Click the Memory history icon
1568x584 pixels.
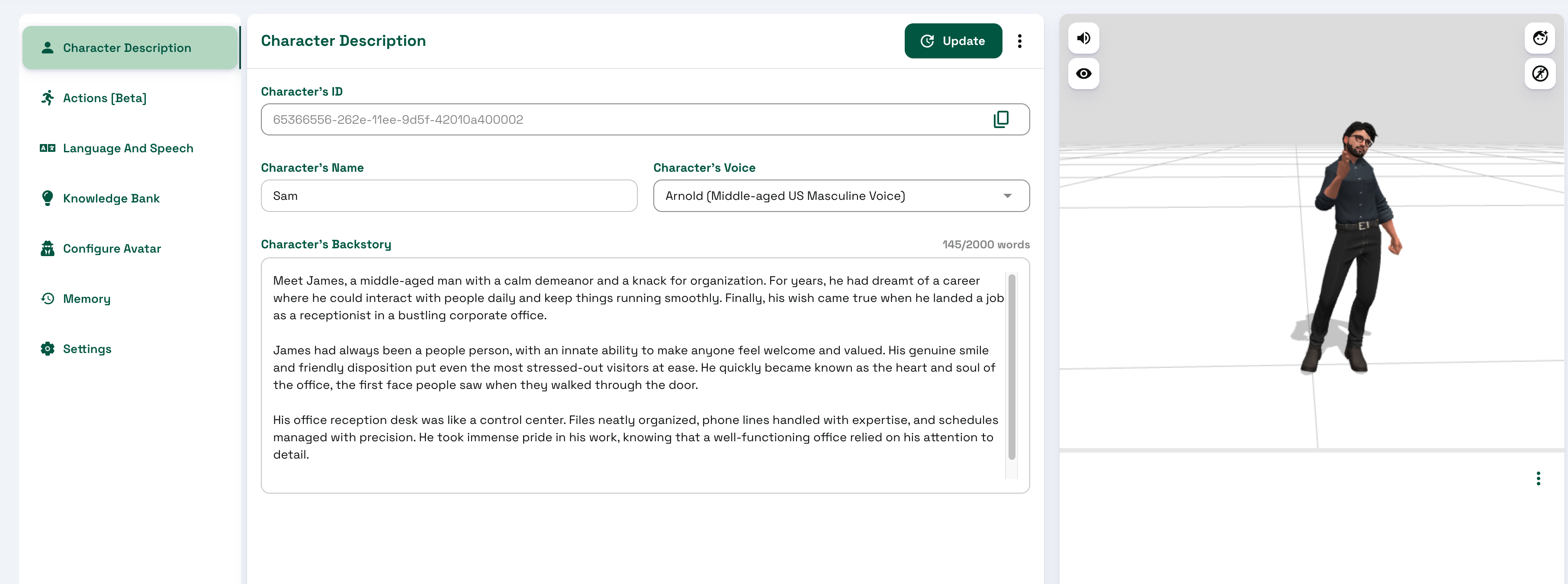tap(48, 298)
